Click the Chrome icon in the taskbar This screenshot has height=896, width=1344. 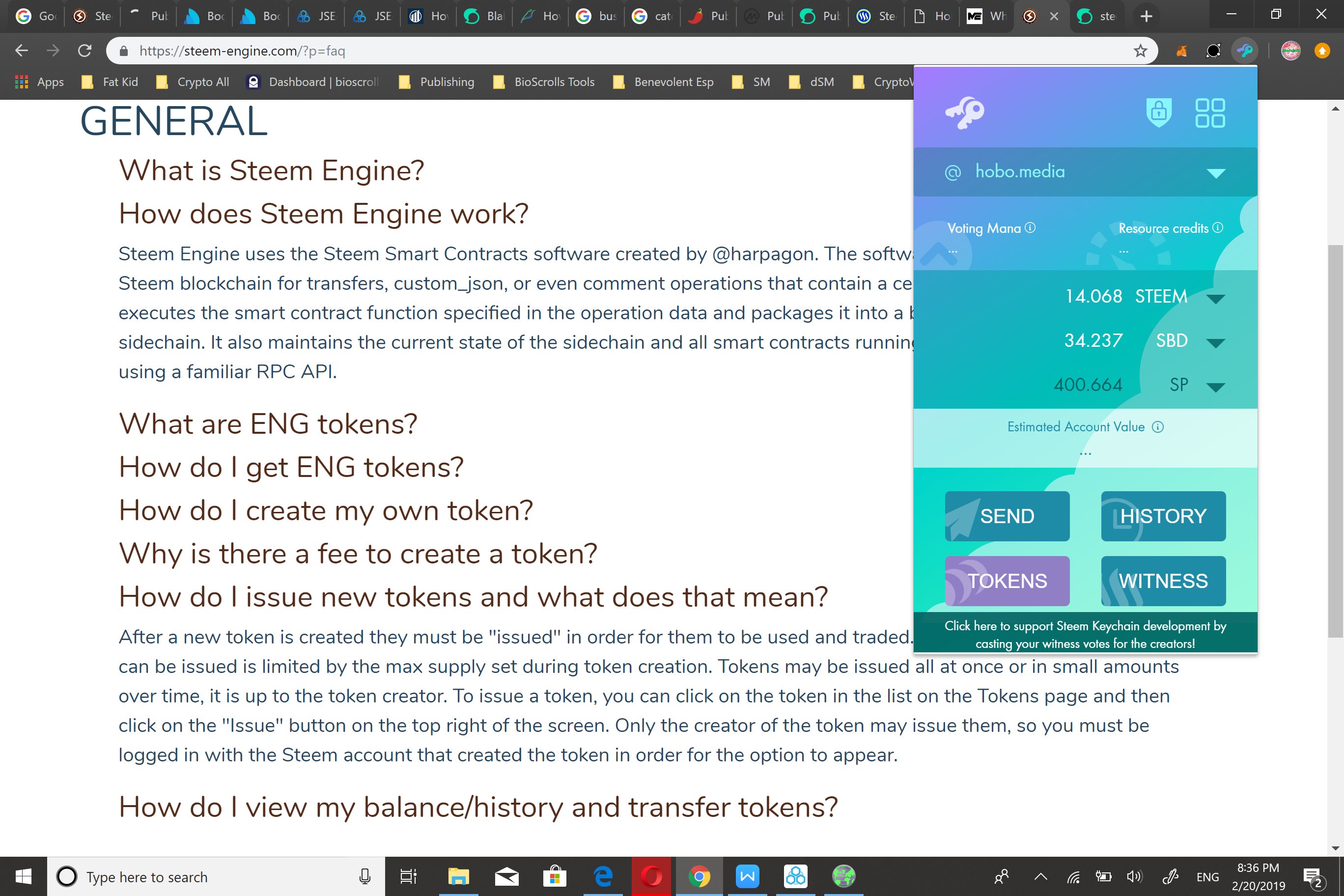tap(699, 876)
